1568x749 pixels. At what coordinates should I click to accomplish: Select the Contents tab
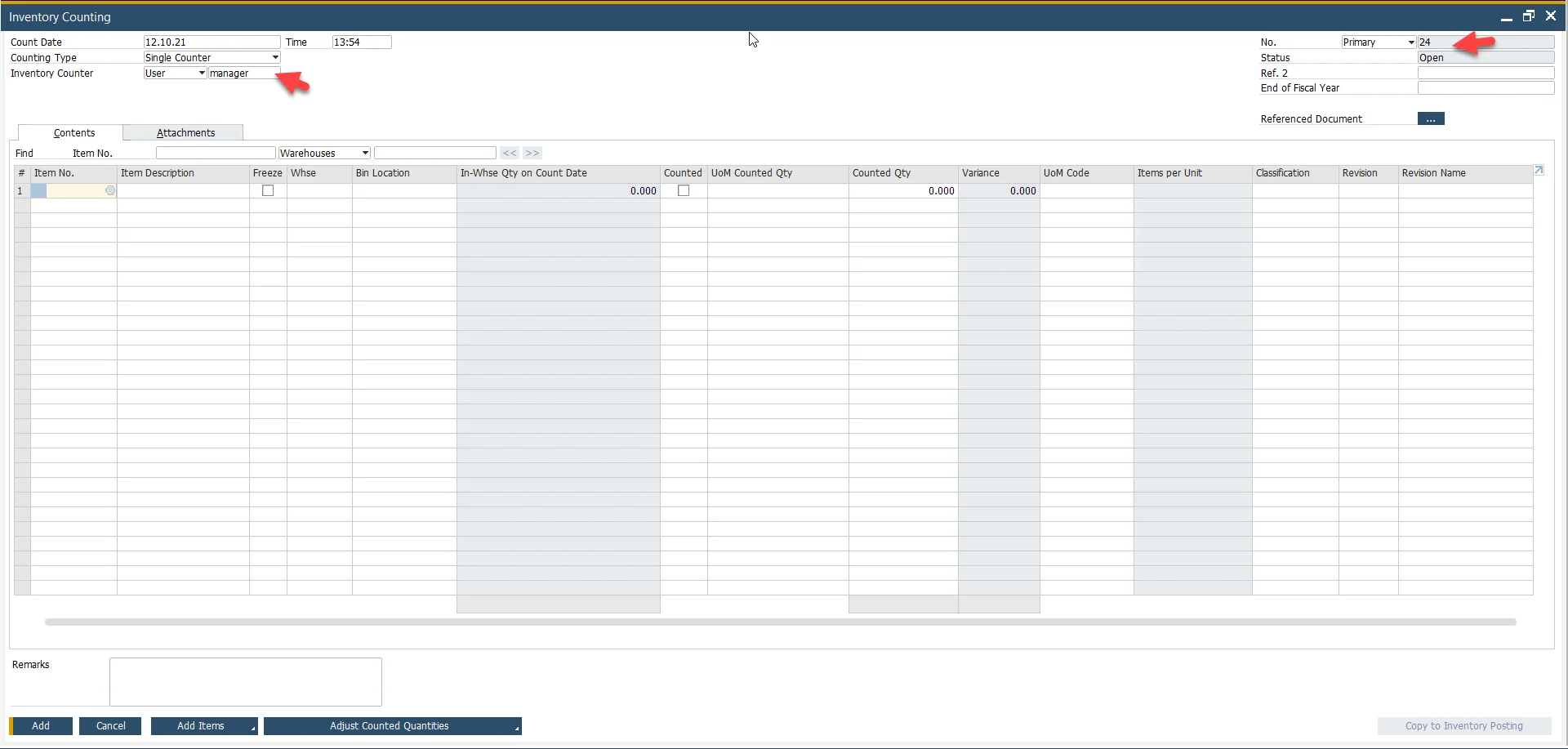tap(73, 133)
